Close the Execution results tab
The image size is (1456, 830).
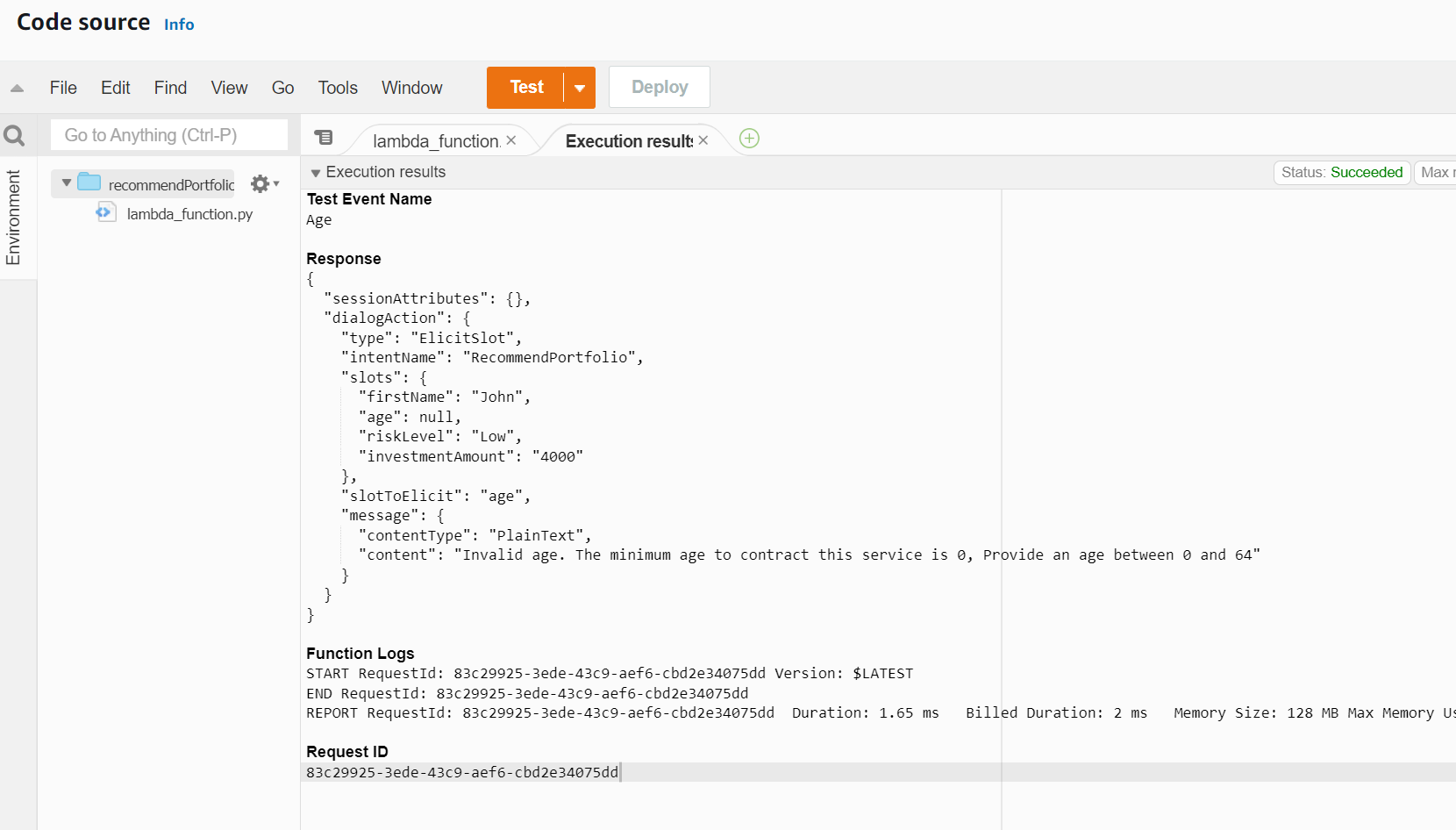(x=703, y=140)
